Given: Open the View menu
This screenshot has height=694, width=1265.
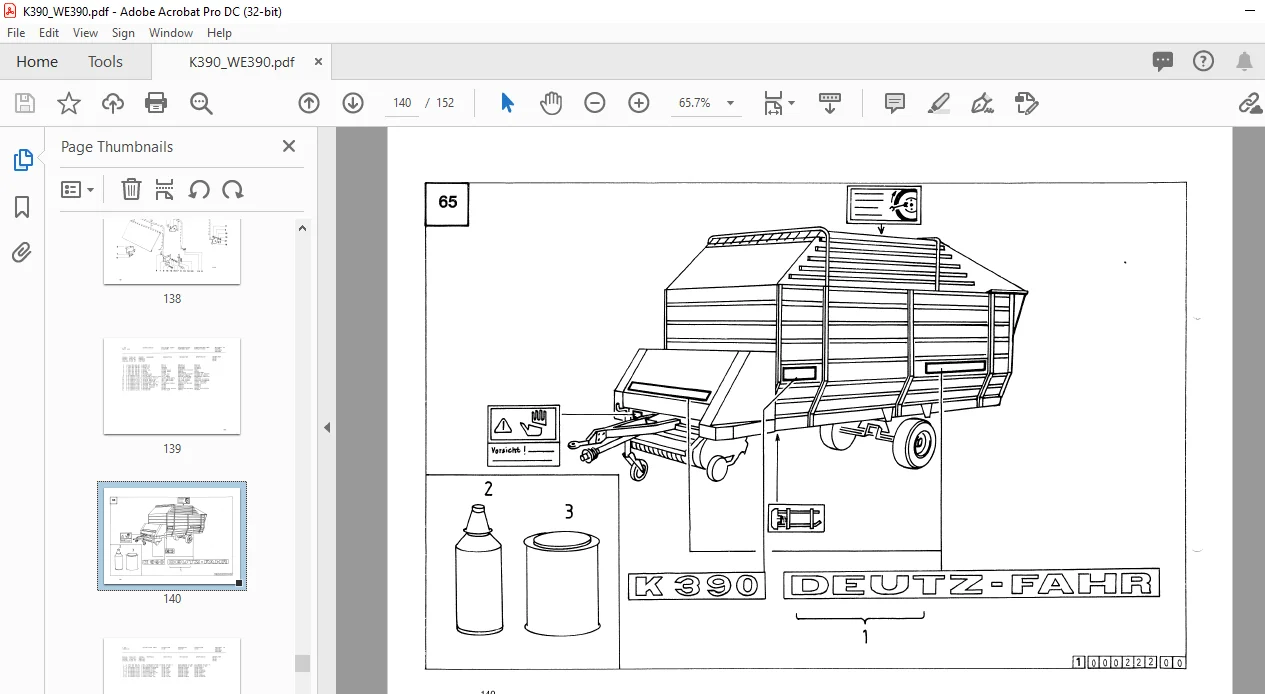Looking at the screenshot, I should coord(85,33).
